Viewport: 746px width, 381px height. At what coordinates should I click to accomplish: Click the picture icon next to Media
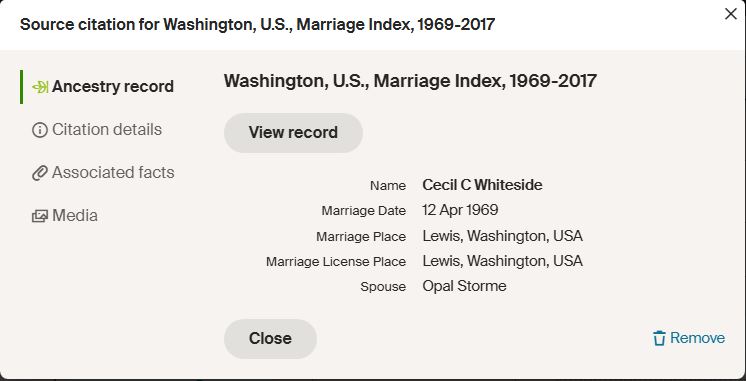pos(40,216)
